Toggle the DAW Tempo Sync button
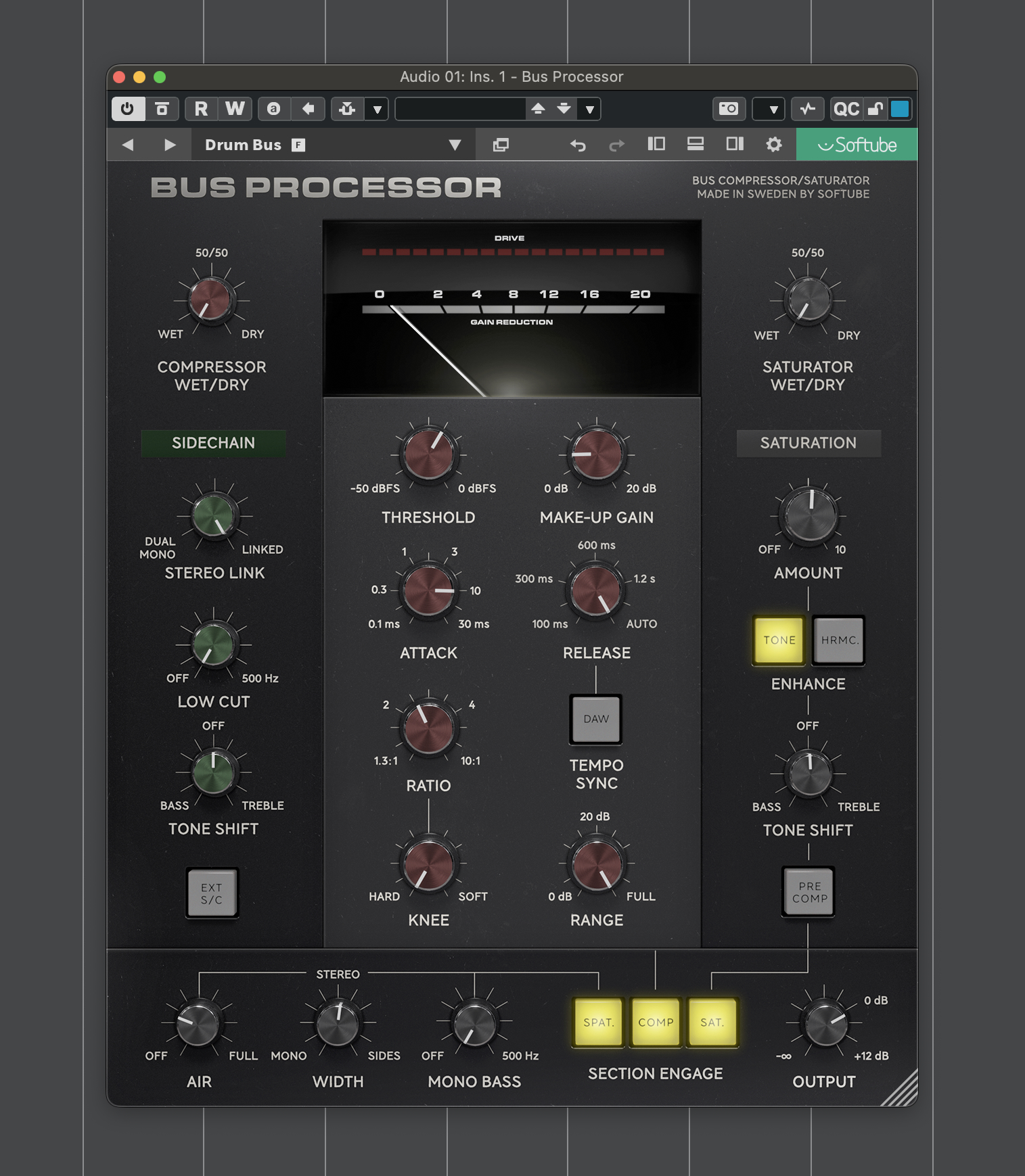Image resolution: width=1025 pixels, height=1176 pixels. (x=596, y=719)
